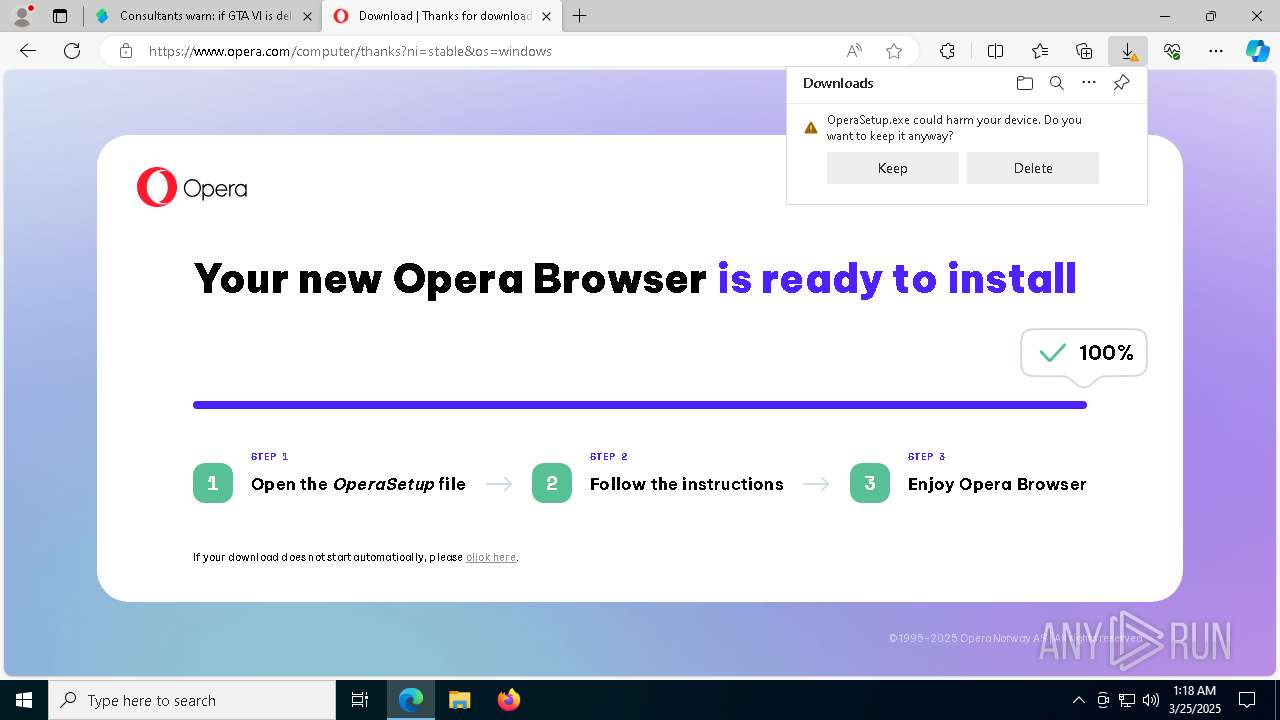The width and height of the screenshot is (1280, 720).
Task: Open the volume control tray icon
Action: 1151,700
